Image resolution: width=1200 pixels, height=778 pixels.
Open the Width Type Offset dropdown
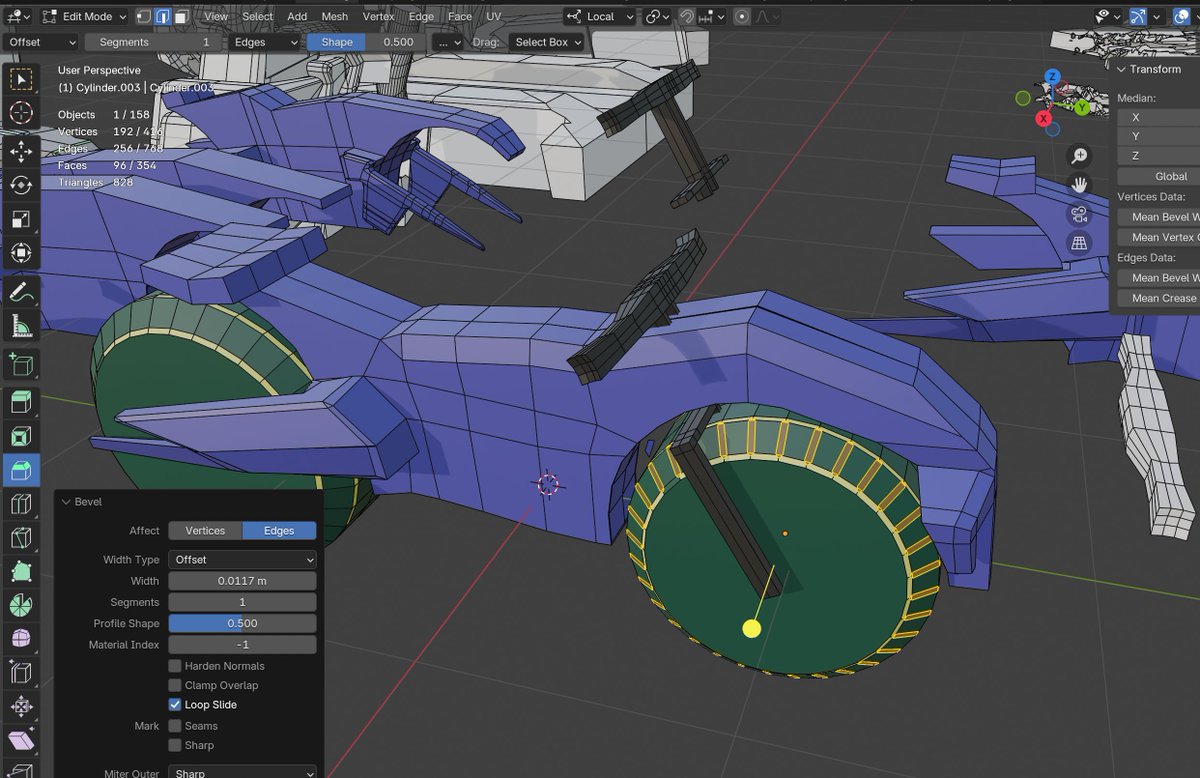click(242, 560)
